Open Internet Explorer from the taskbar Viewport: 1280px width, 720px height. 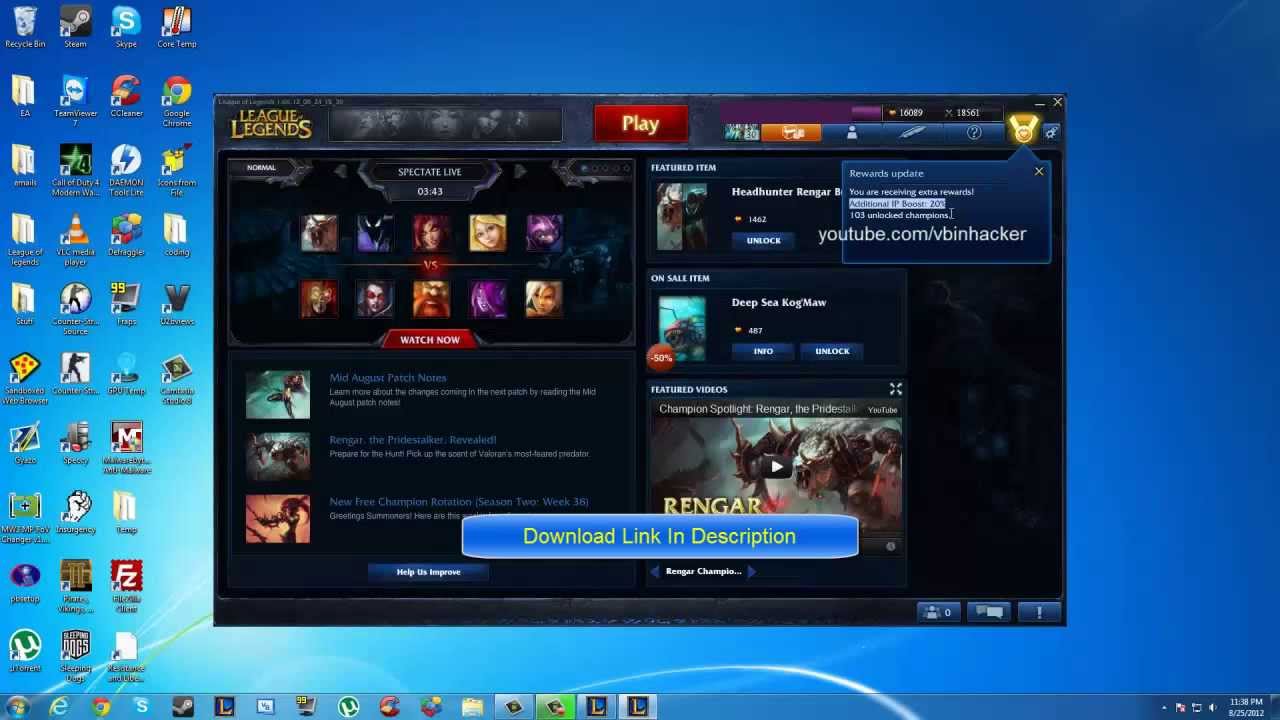click(x=59, y=707)
